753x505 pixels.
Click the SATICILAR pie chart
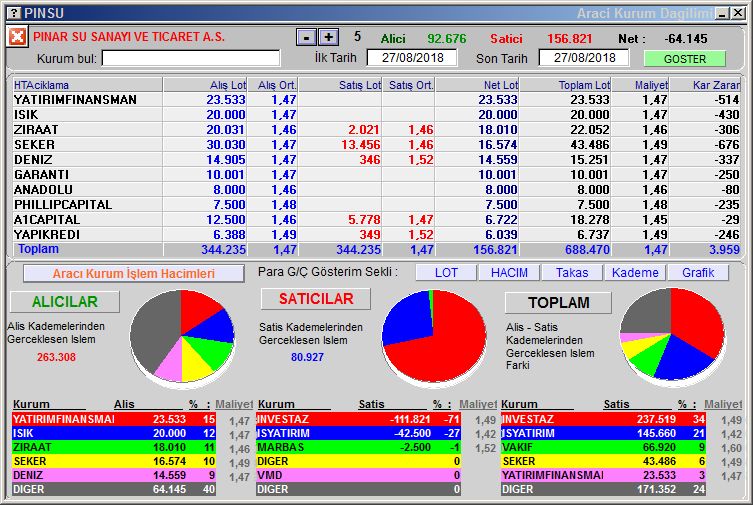point(434,337)
